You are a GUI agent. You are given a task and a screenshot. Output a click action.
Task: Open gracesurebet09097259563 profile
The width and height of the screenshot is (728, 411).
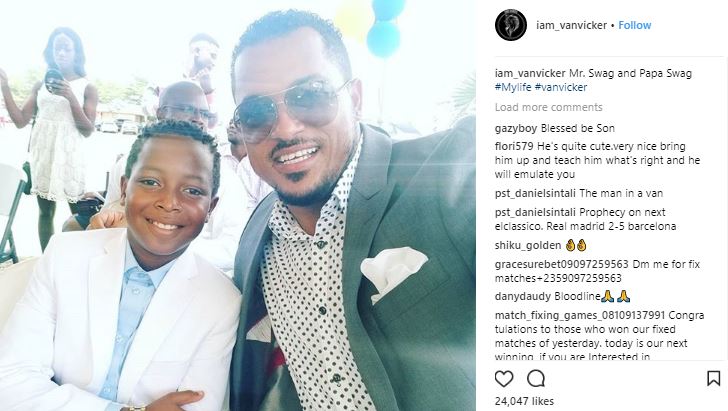[561, 265]
